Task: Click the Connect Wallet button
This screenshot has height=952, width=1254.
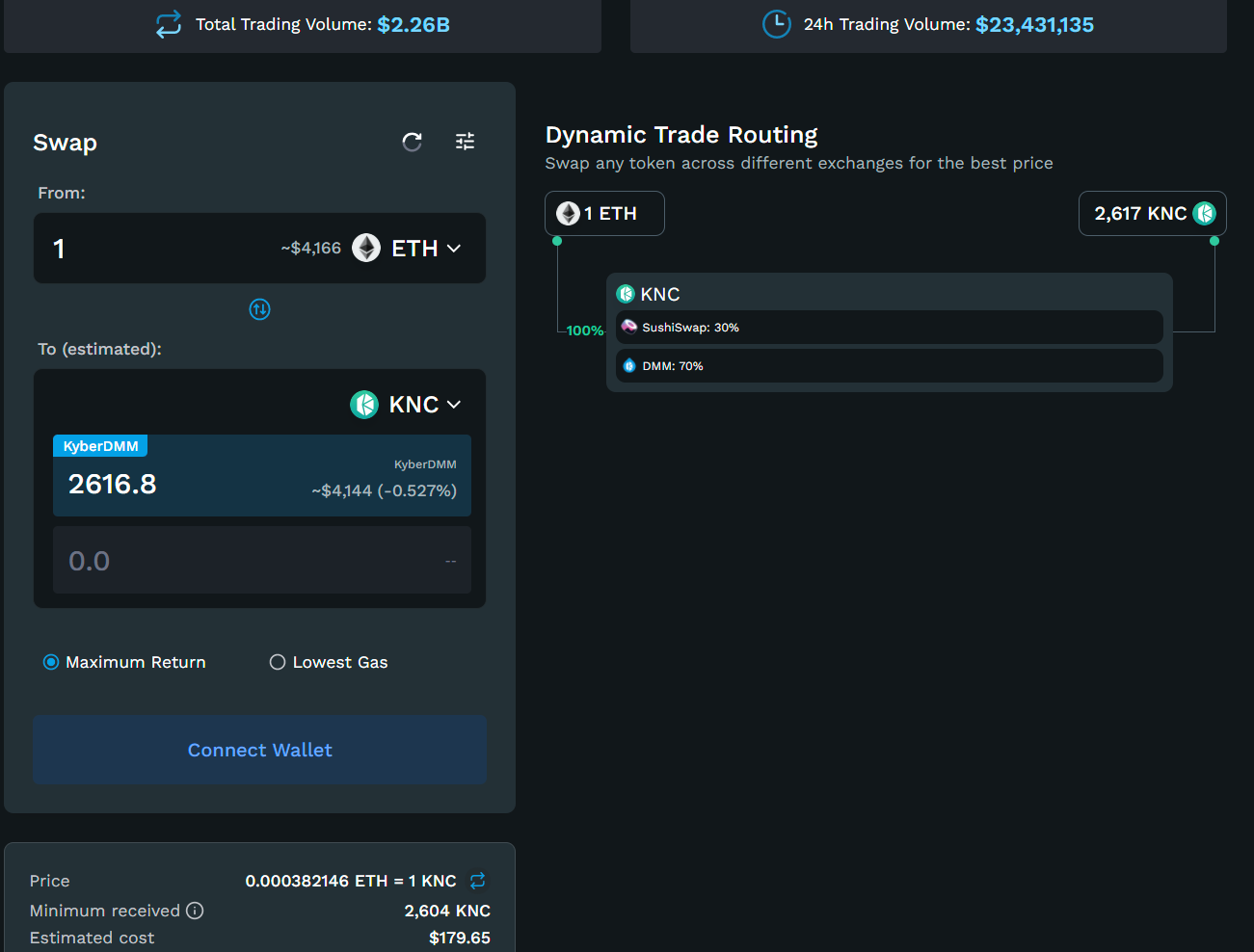Action: (x=259, y=750)
